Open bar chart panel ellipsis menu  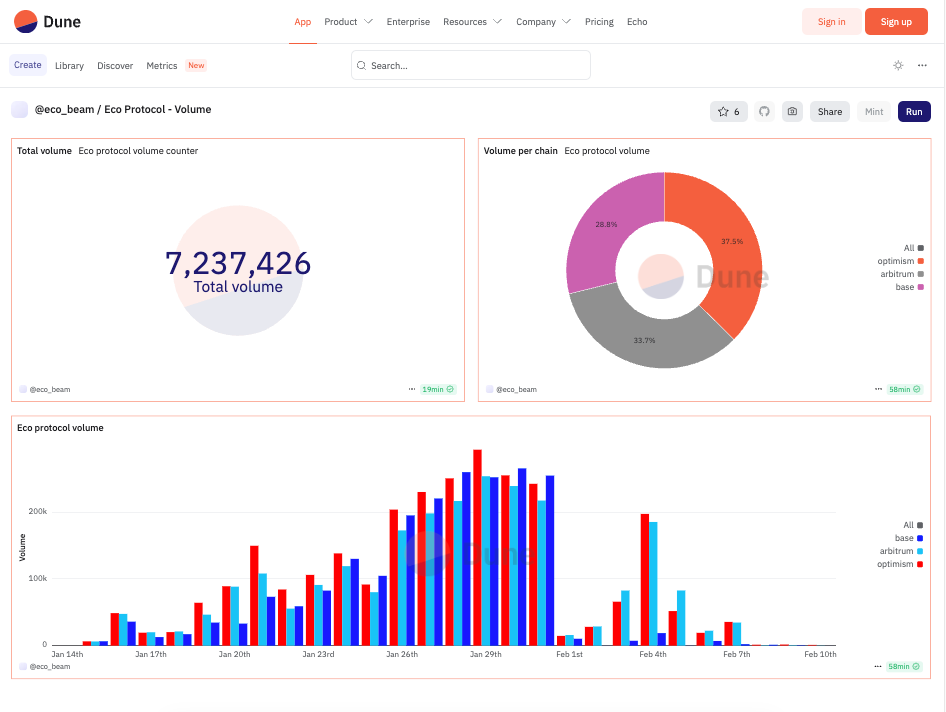878,666
